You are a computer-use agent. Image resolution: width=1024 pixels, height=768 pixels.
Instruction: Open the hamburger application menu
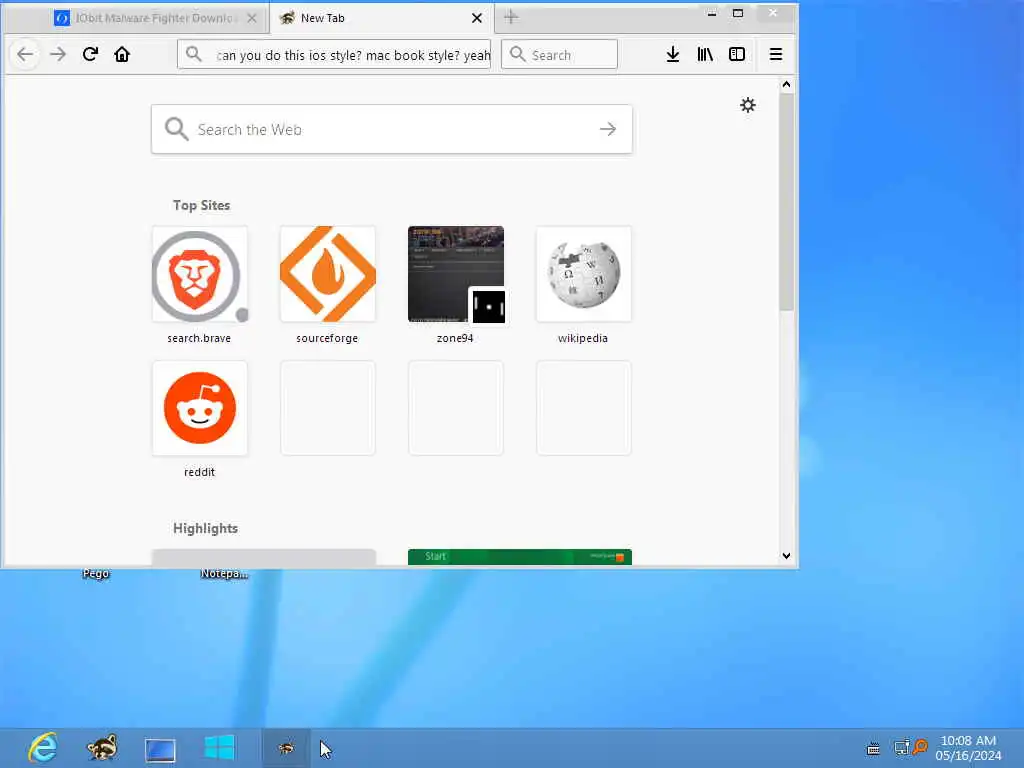pos(776,54)
